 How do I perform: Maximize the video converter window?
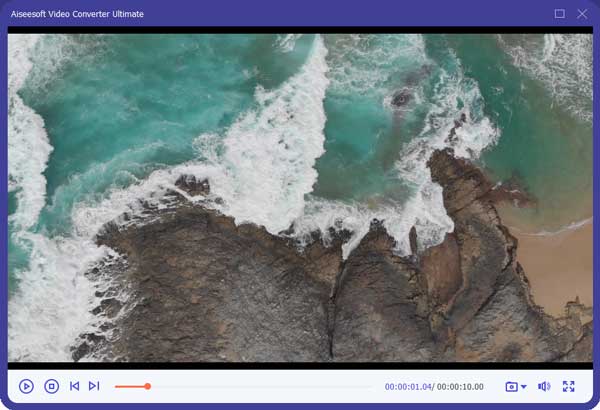[x=560, y=14]
